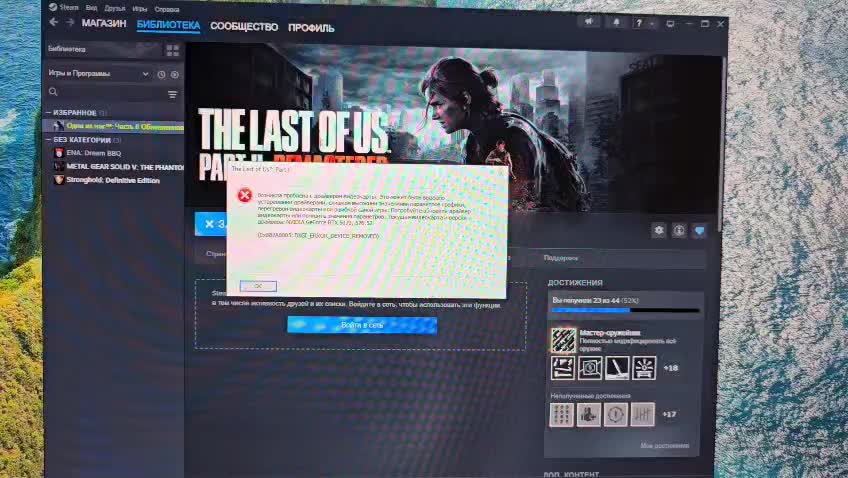Open third unlocked achievement blade icon
This screenshot has height=478, width=848.
(x=617, y=368)
